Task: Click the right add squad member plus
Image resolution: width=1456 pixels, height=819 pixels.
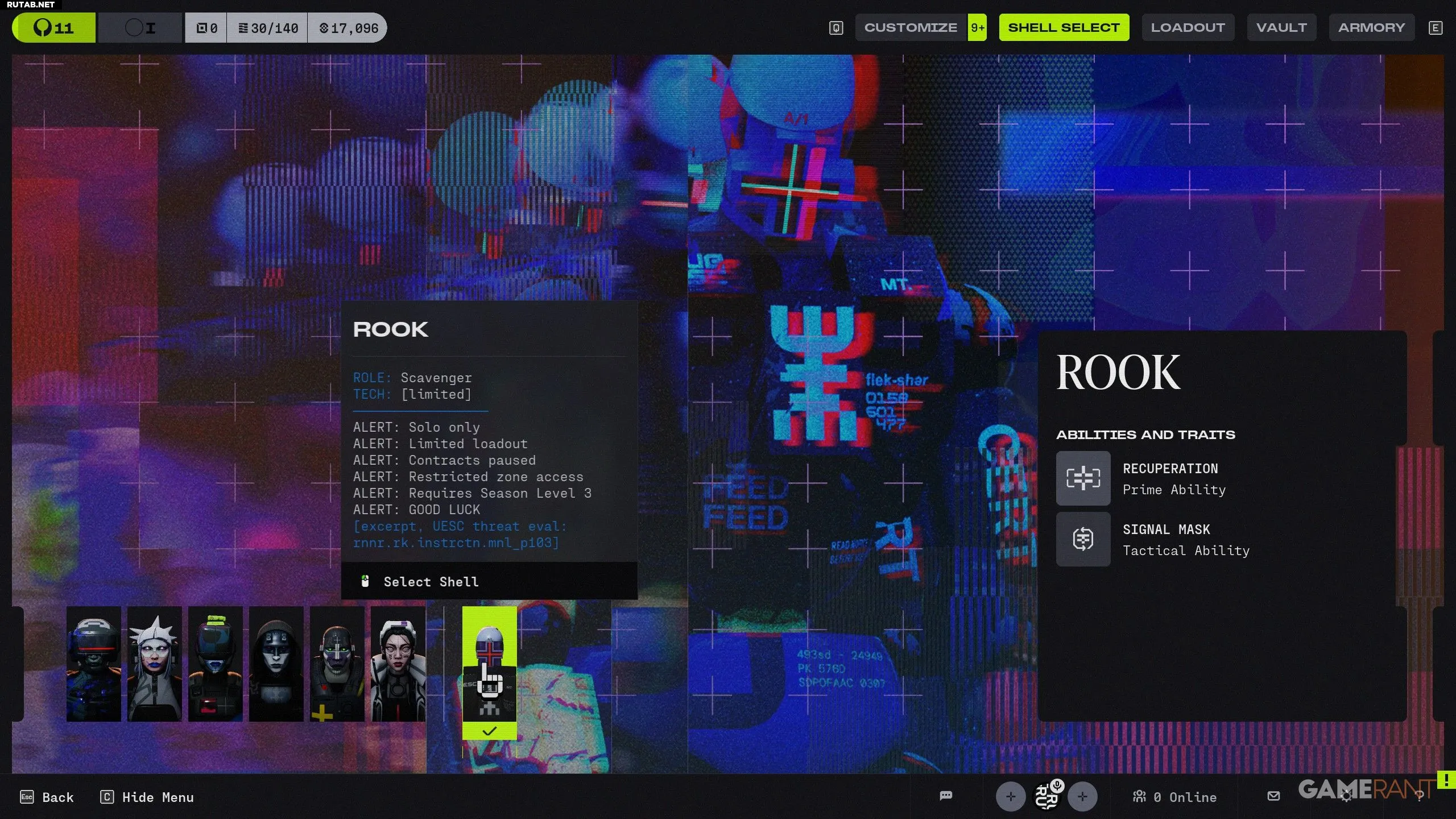Action: [1082, 797]
